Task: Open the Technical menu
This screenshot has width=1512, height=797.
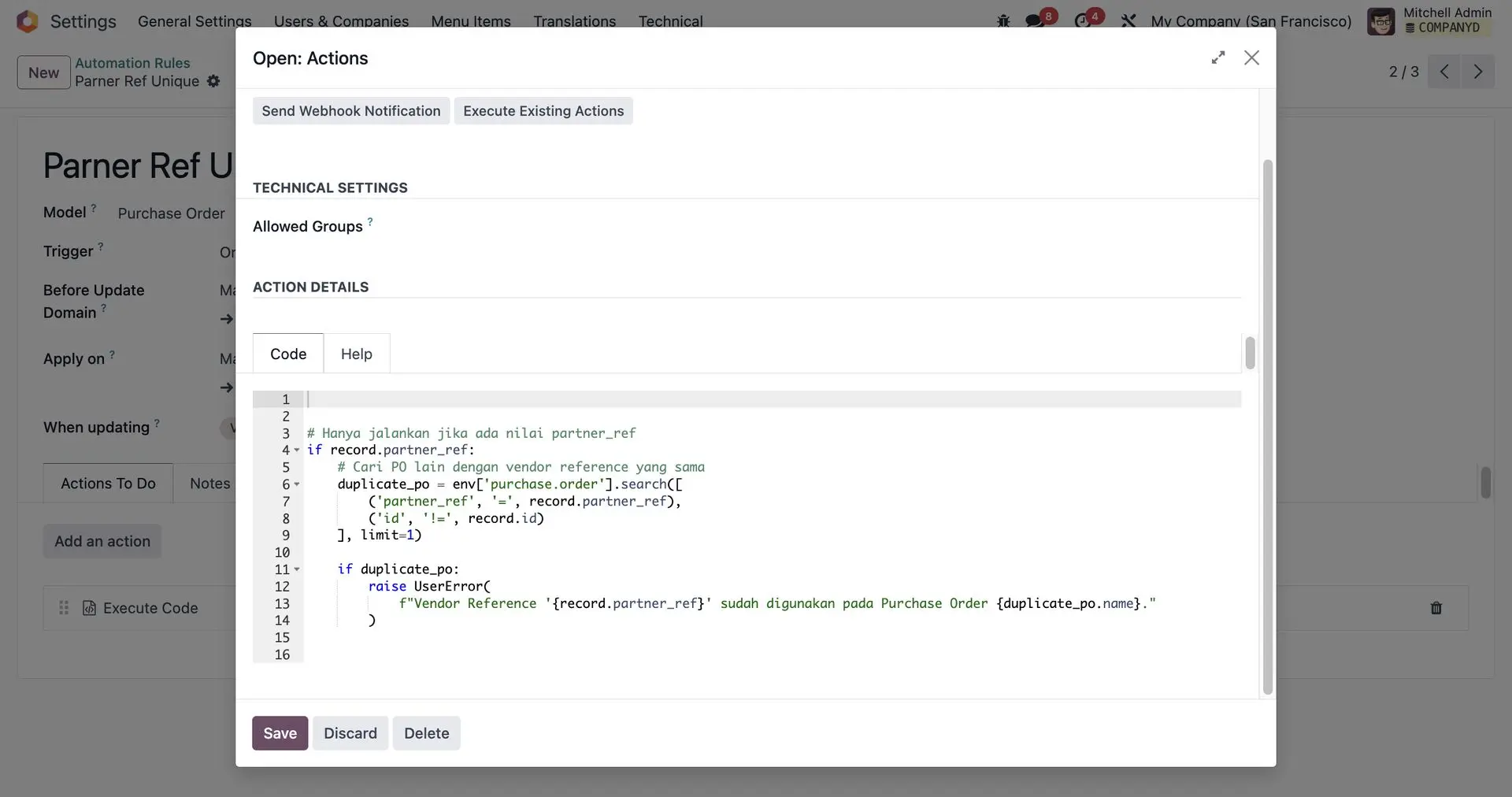Action: click(670, 21)
